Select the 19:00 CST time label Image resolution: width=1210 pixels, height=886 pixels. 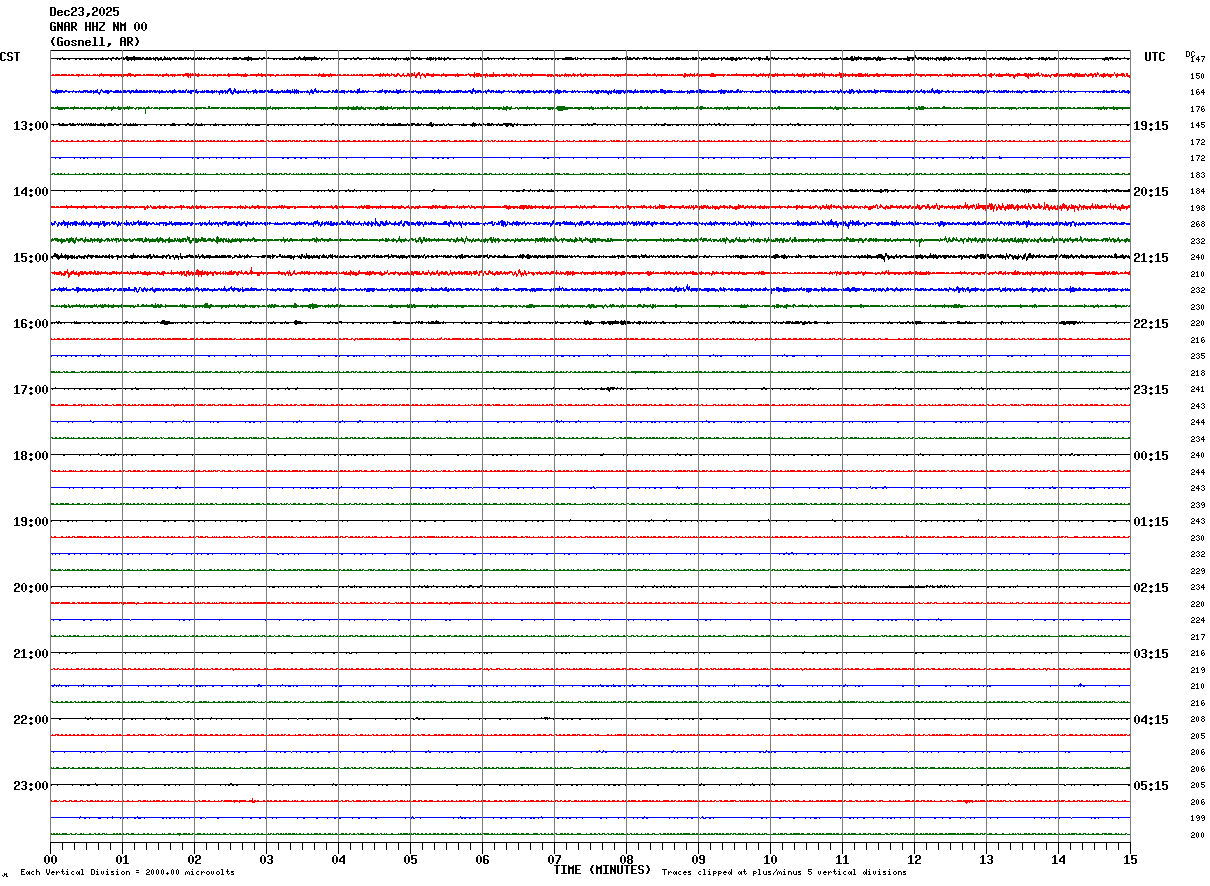tap(30, 521)
